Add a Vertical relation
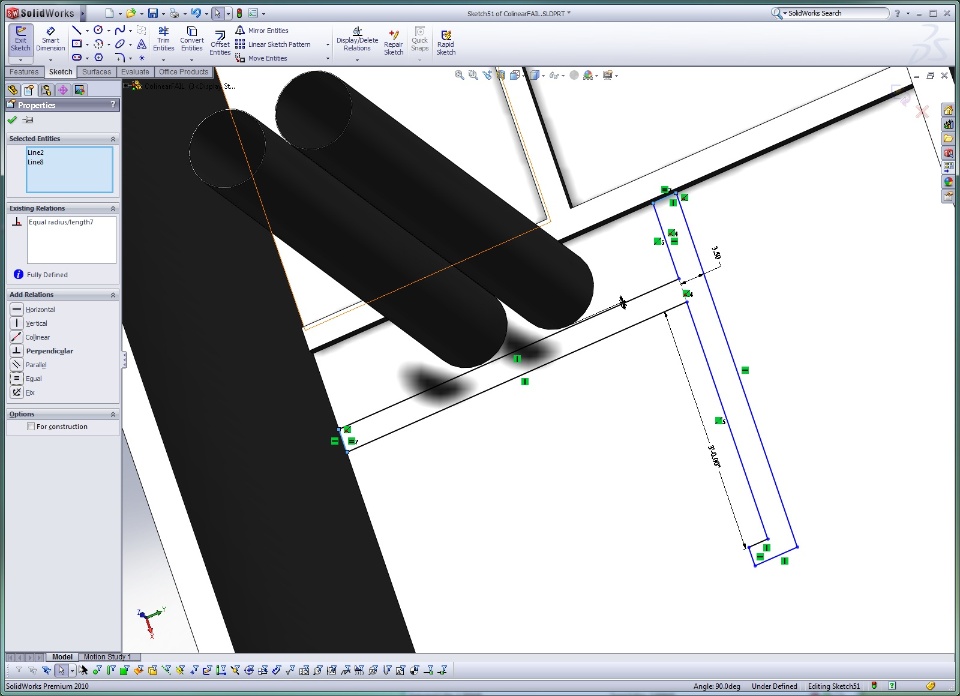 click(29, 323)
